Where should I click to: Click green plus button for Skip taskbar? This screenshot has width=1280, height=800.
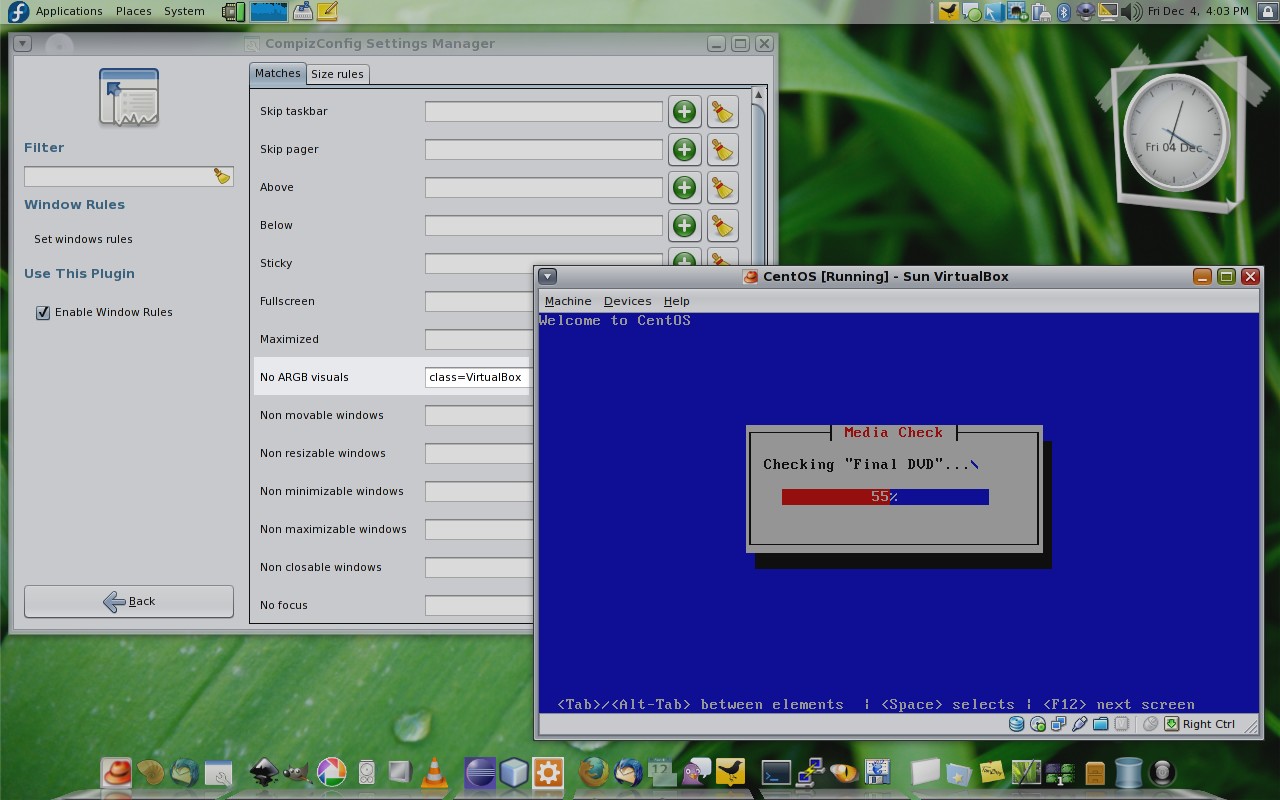tap(684, 111)
